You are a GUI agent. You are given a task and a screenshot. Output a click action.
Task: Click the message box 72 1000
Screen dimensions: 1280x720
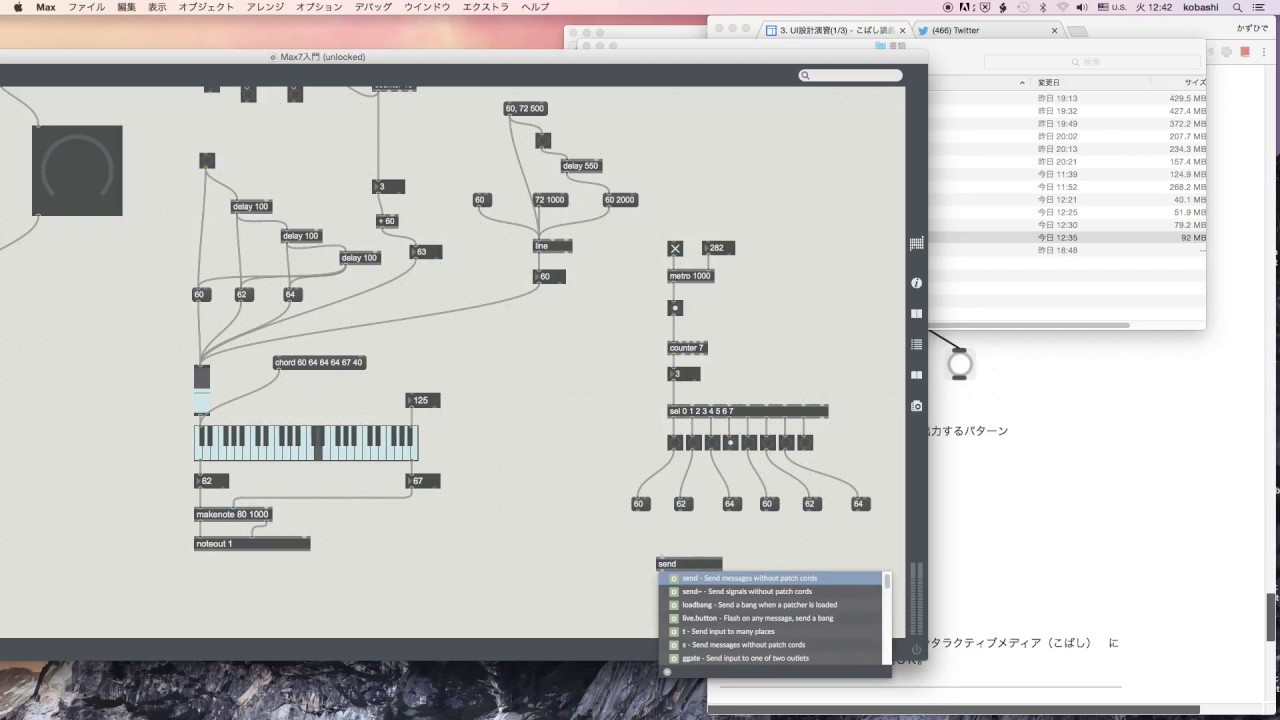point(550,200)
